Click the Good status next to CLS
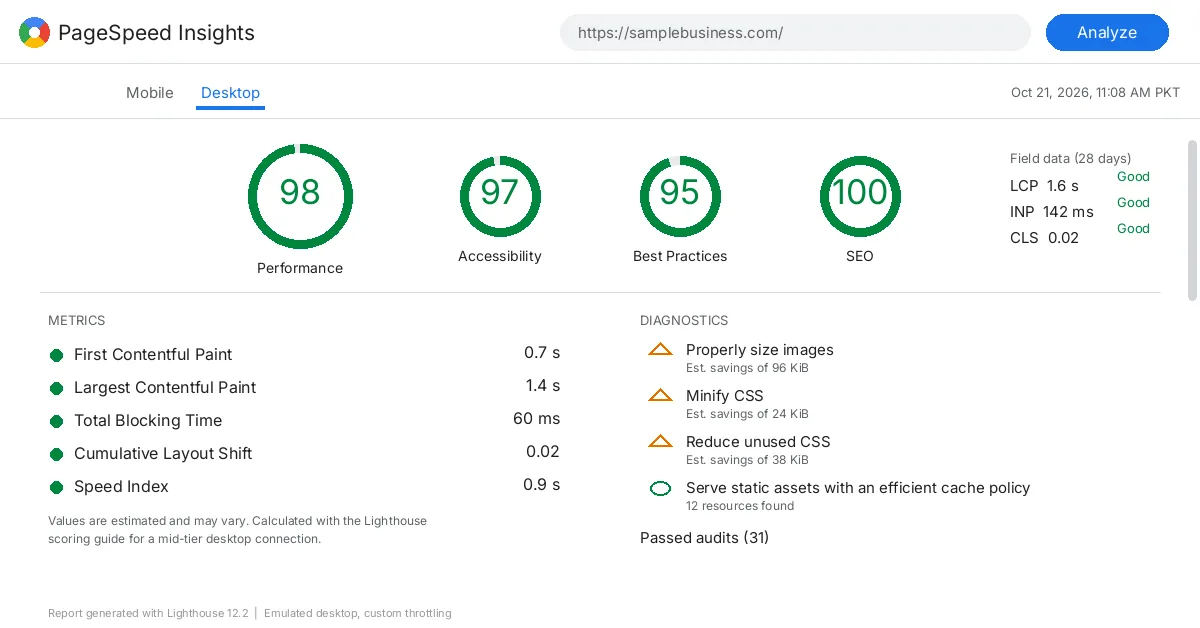 pos(1133,229)
